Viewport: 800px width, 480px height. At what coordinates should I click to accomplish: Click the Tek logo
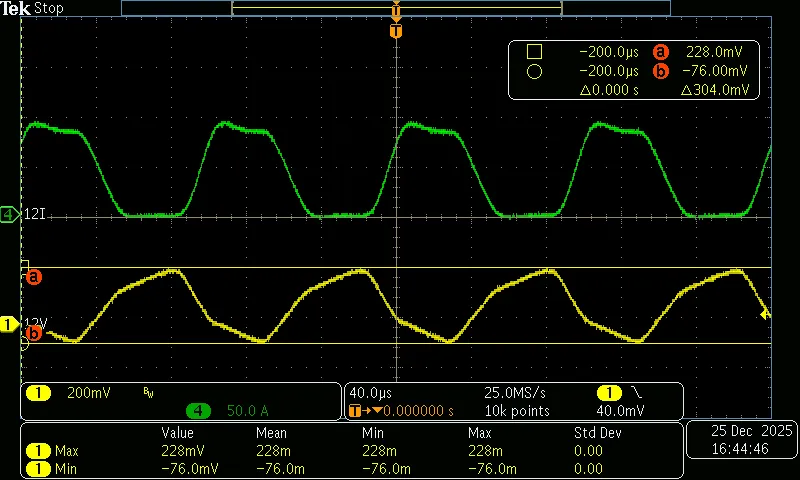coord(15,8)
